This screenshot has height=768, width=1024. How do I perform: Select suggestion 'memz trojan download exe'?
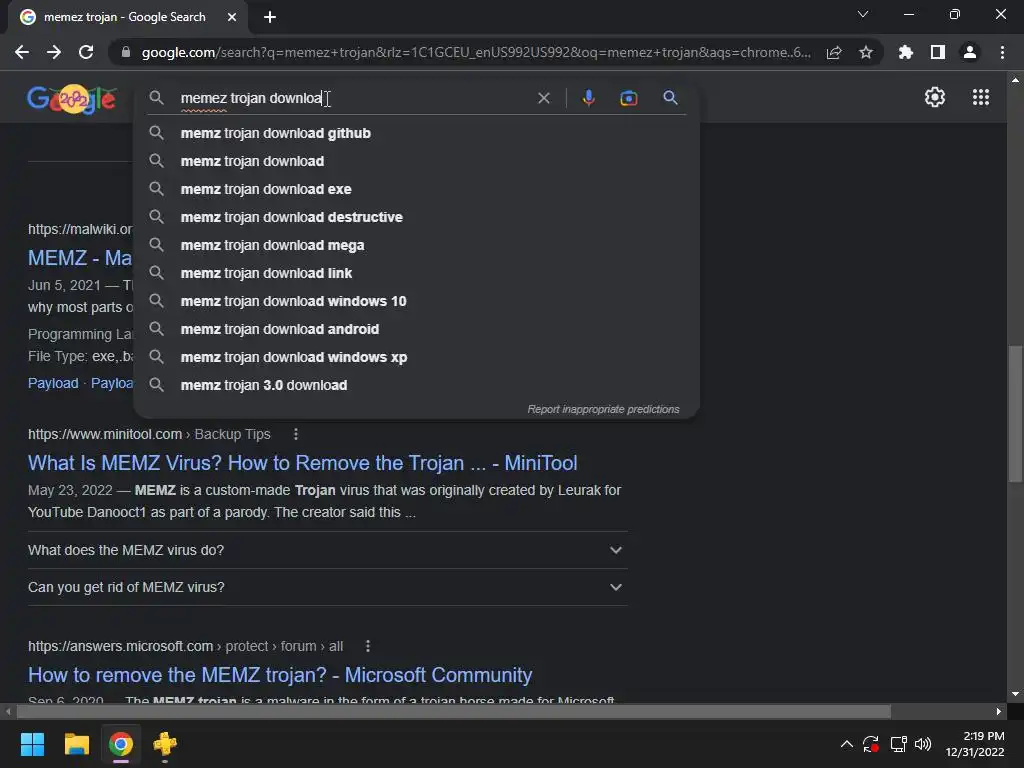tap(416, 189)
